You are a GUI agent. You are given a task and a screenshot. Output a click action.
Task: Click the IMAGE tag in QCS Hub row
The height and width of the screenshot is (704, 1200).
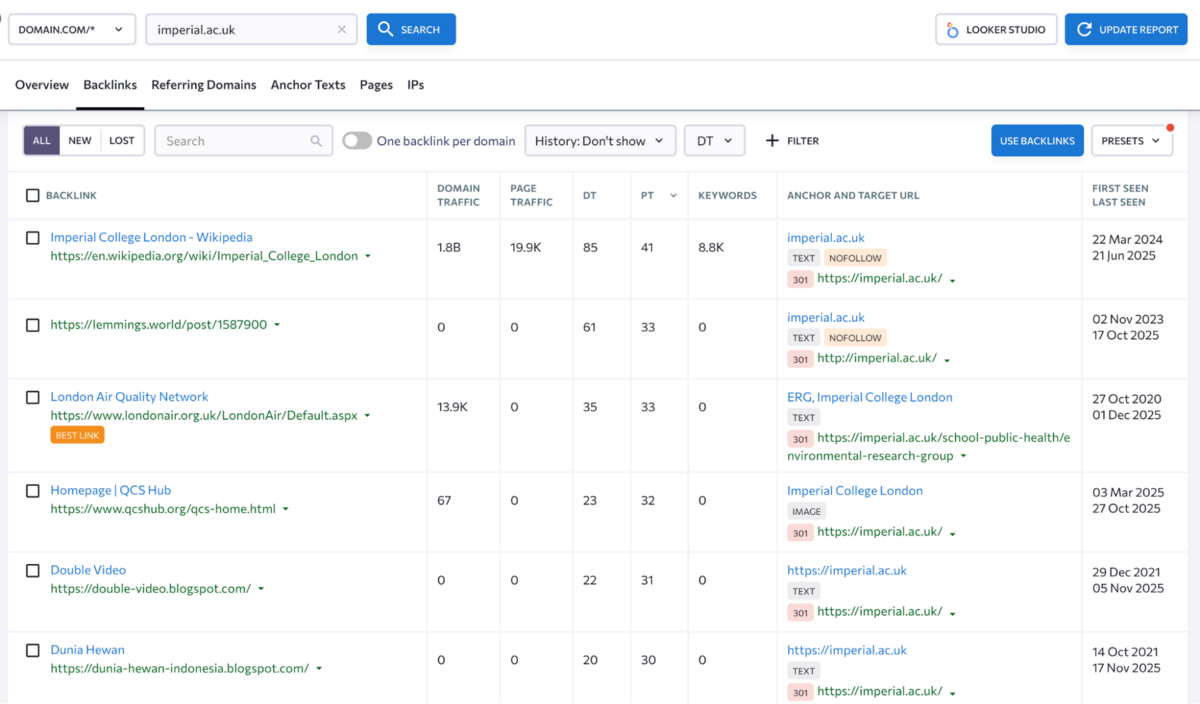(806, 511)
